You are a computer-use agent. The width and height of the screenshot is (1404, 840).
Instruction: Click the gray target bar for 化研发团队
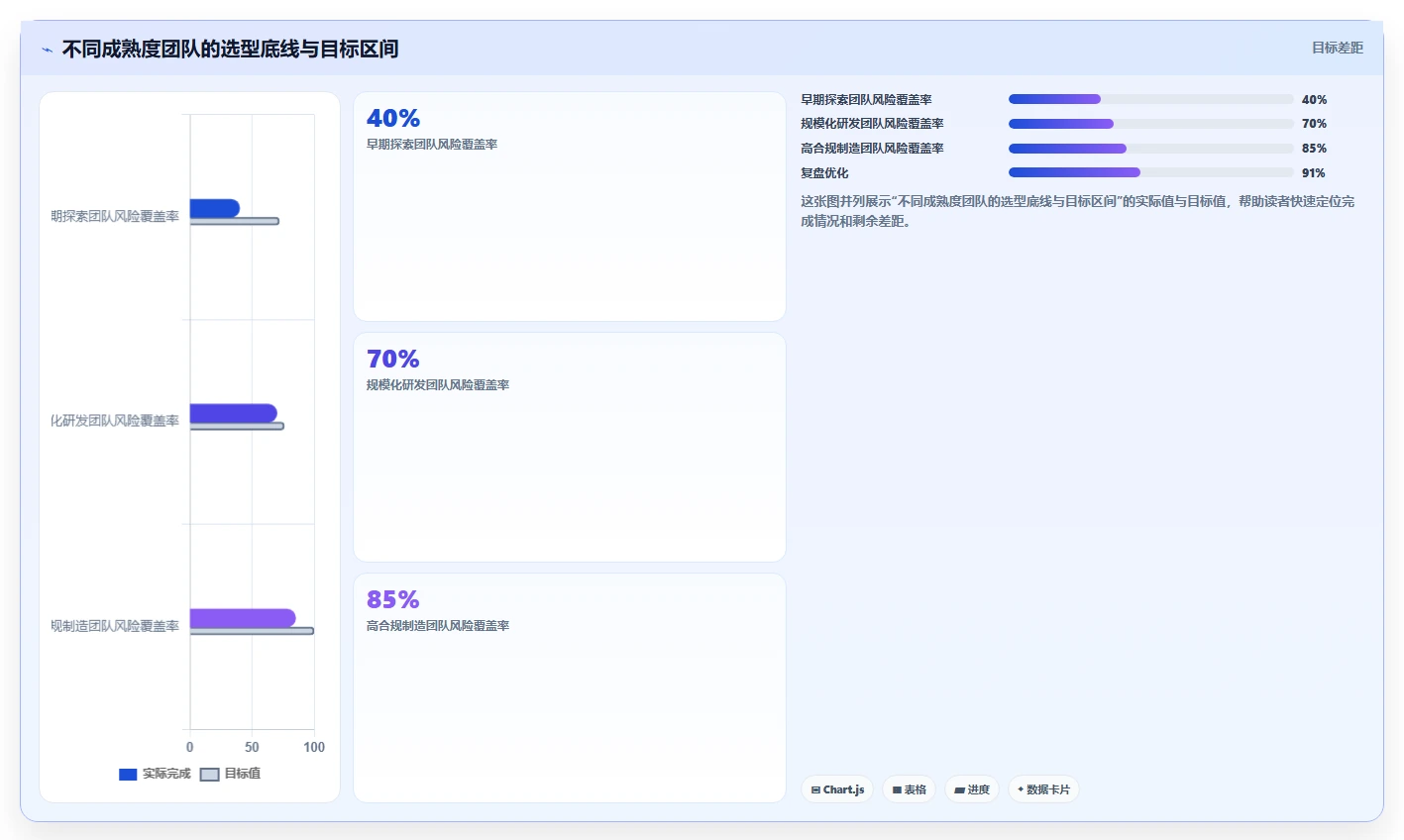pyautogui.click(x=237, y=426)
